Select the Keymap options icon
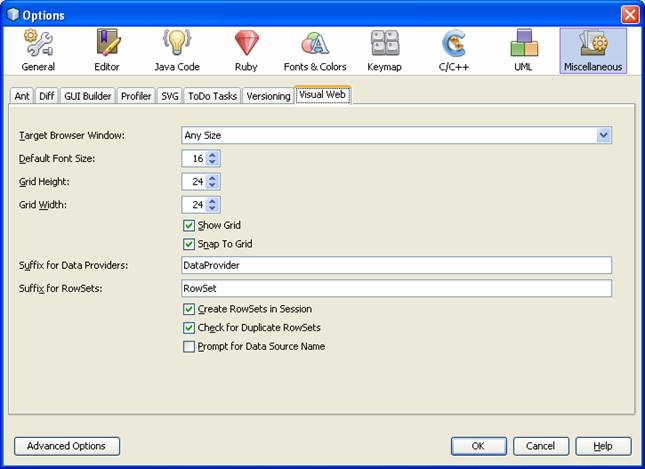Viewport: 645px width, 469px height. pos(385,50)
